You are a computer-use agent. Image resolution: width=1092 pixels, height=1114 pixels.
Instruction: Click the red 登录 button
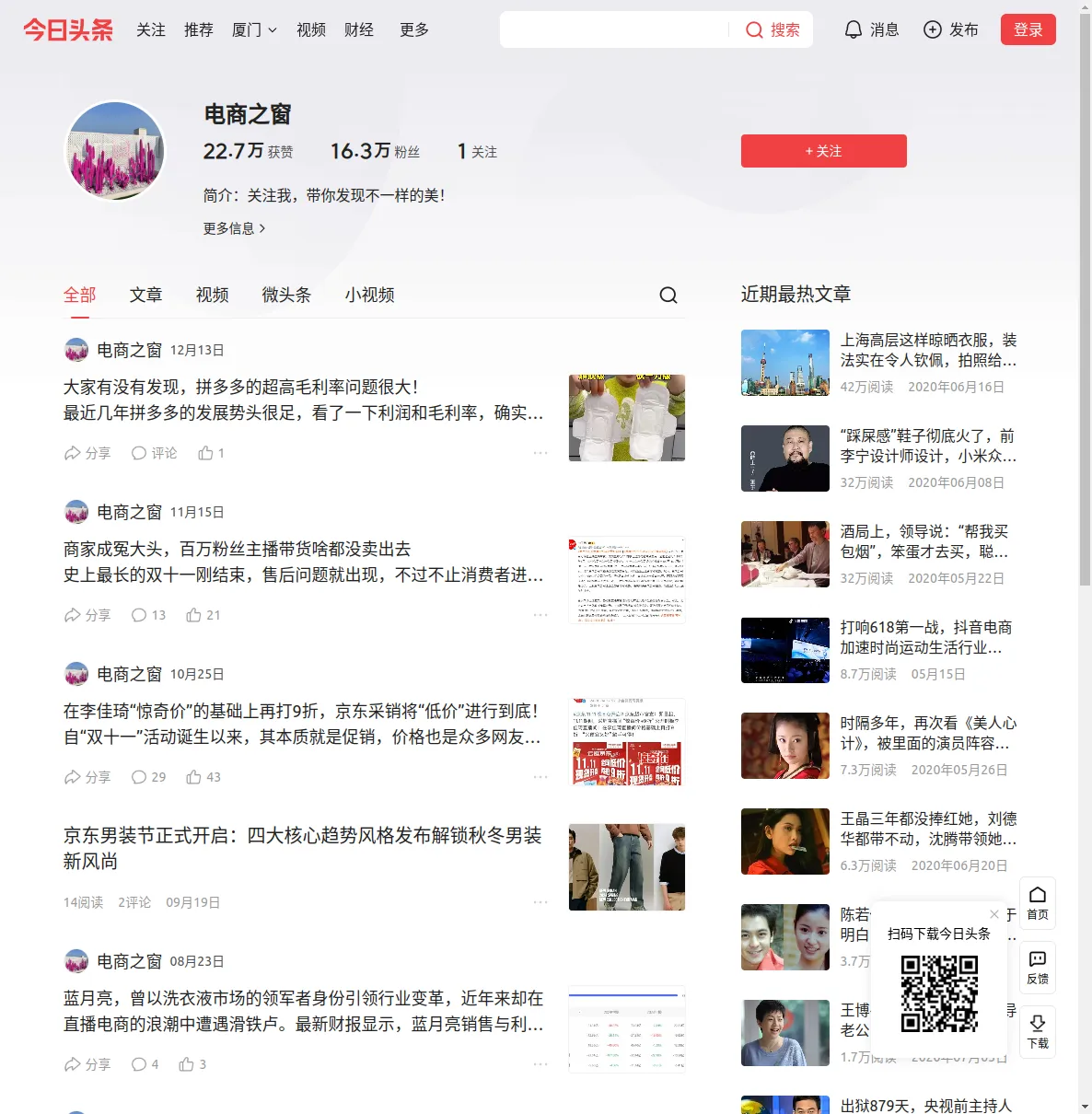[x=1028, y=29]
